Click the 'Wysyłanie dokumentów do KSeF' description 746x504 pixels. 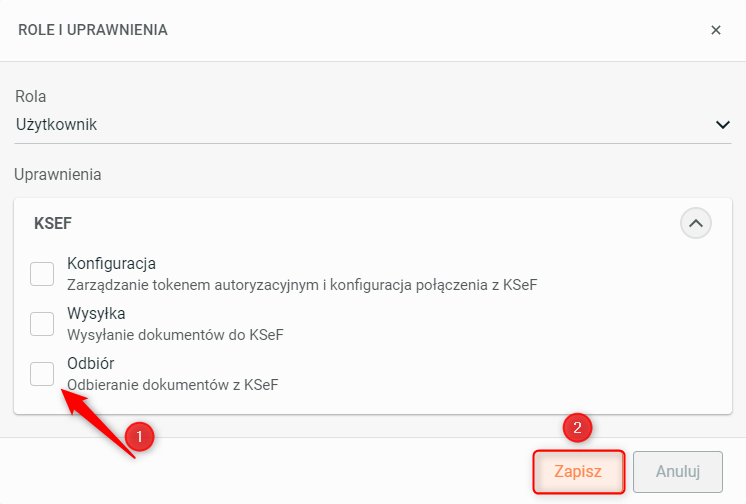[x=175, y=335]
